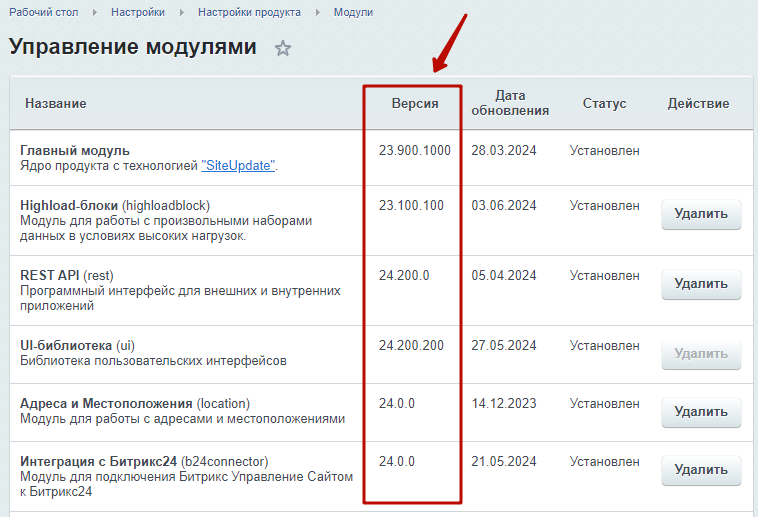Select the Версия column header

(x=415, y=104)
